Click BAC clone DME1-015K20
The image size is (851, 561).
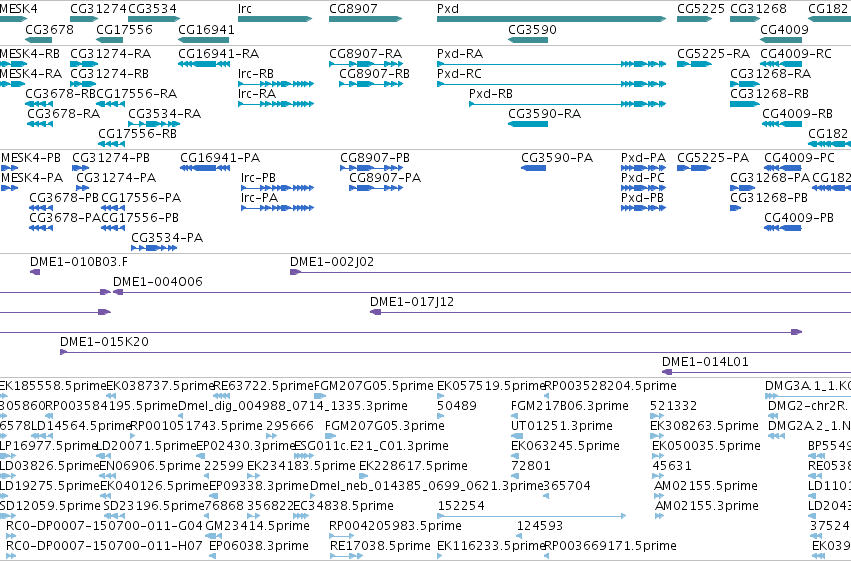104,342
